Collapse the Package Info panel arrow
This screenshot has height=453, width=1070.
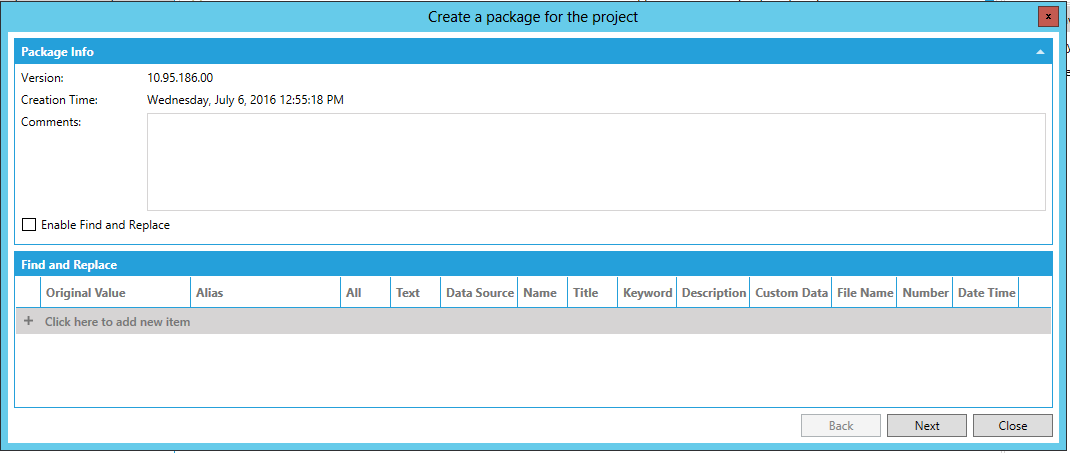[x=1040, y=51]
